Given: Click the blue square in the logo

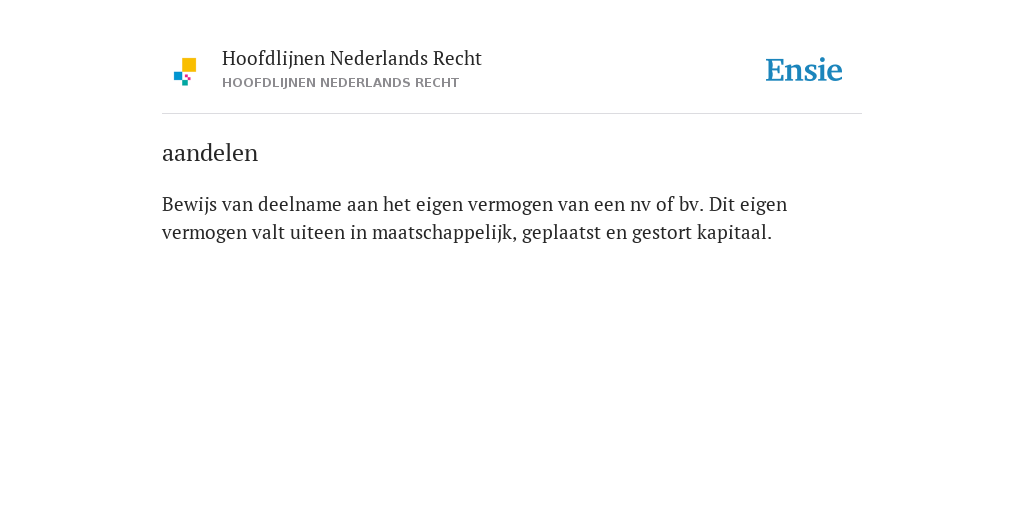Looking at the screenshot, I should tap(178, 76).
